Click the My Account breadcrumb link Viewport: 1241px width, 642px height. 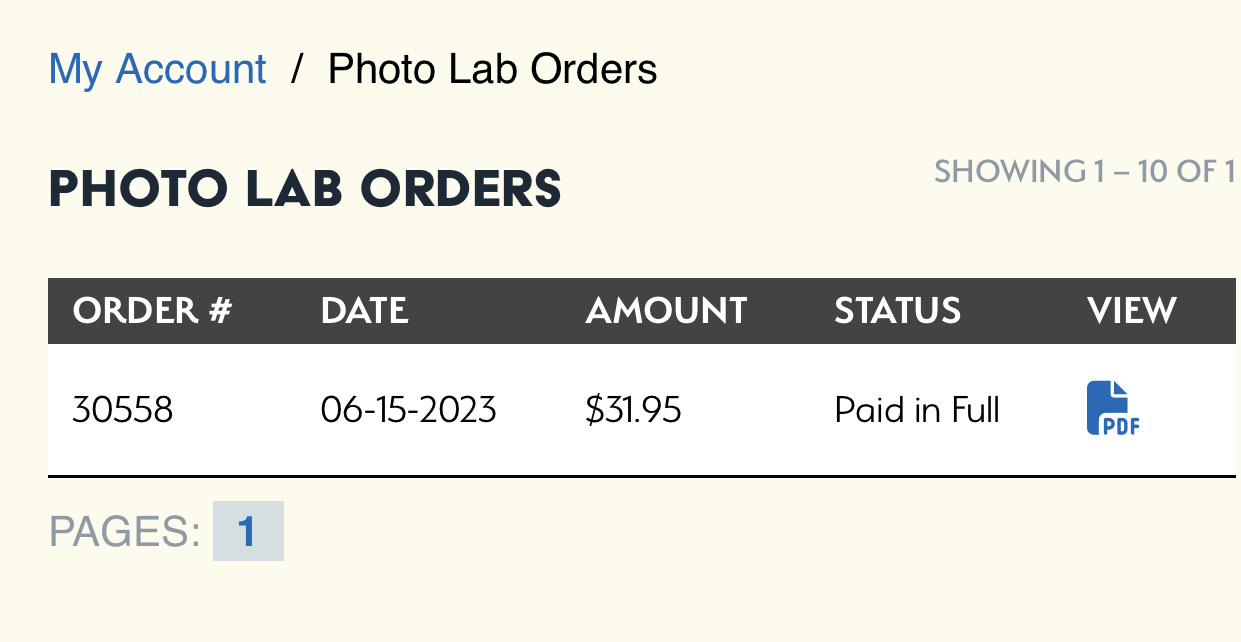click(157, 69)
